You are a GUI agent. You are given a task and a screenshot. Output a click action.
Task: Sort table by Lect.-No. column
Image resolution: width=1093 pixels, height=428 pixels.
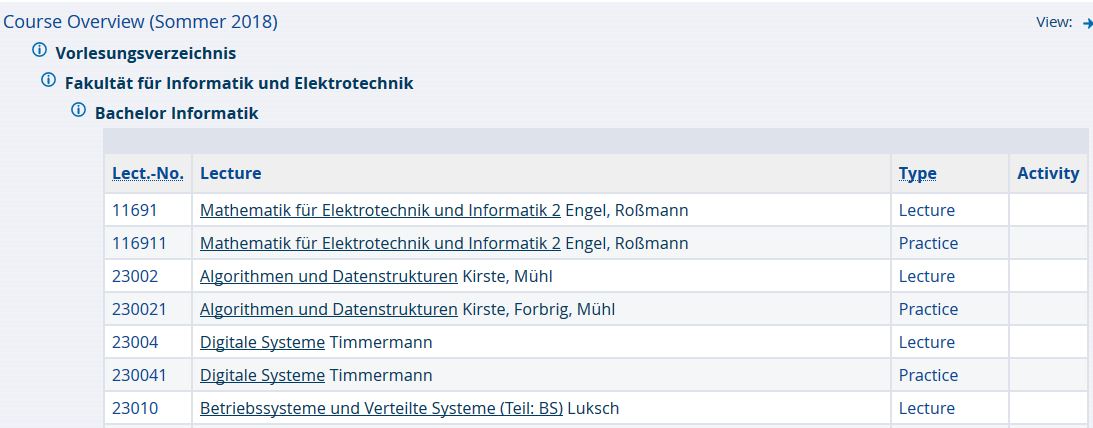[x=148, y=173]
